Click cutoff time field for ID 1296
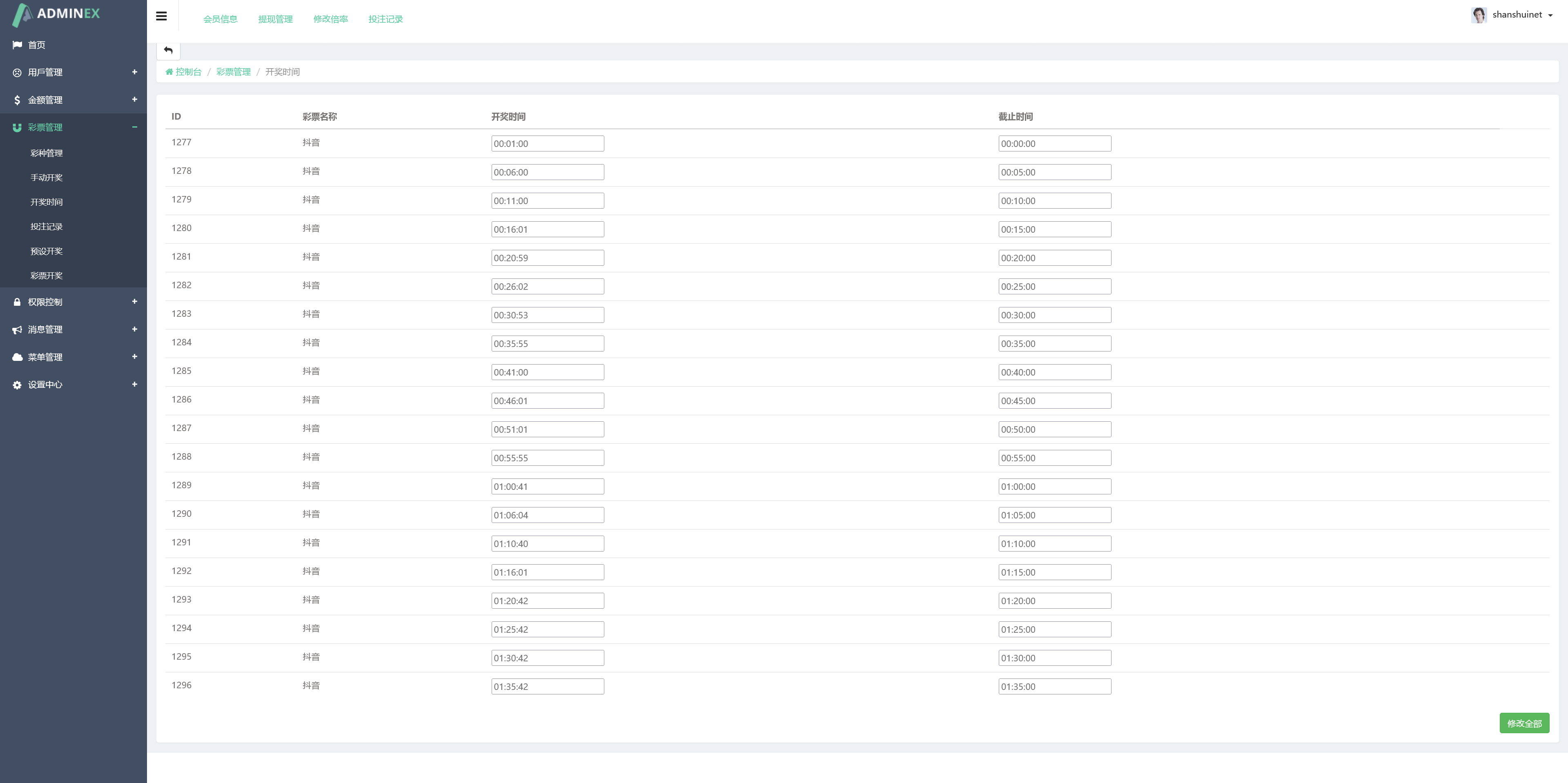This screenshot has width=1568, height=783. (x=1054, y=686)
